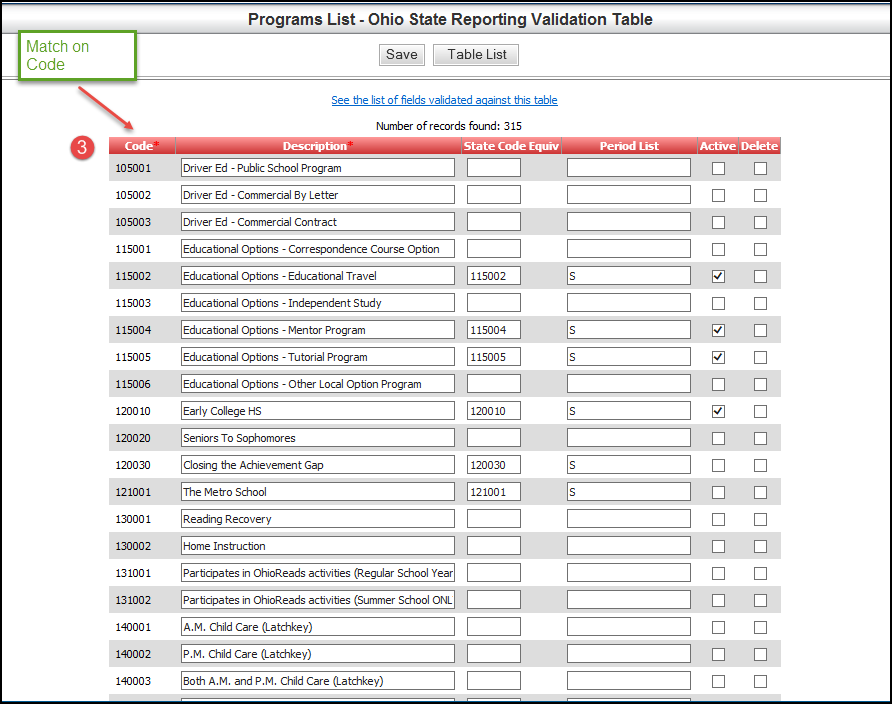
Task: Tick Active checkbox for Reading Recovery
Action: (718, 519)
